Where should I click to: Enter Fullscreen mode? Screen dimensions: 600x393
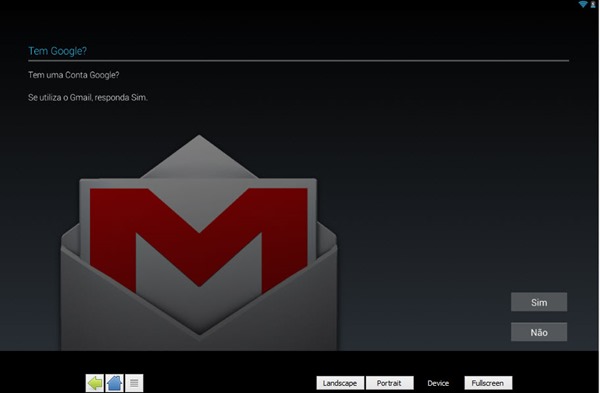(x=488, y=383)
